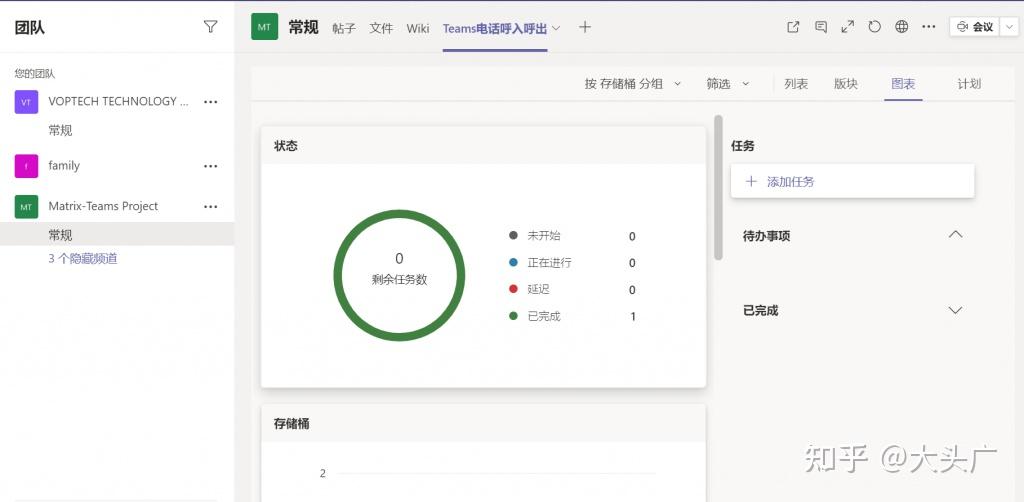Viewport: 1024px width, 502px height.
Task: Open the tab in website globe icon
Action: [902, 27]
